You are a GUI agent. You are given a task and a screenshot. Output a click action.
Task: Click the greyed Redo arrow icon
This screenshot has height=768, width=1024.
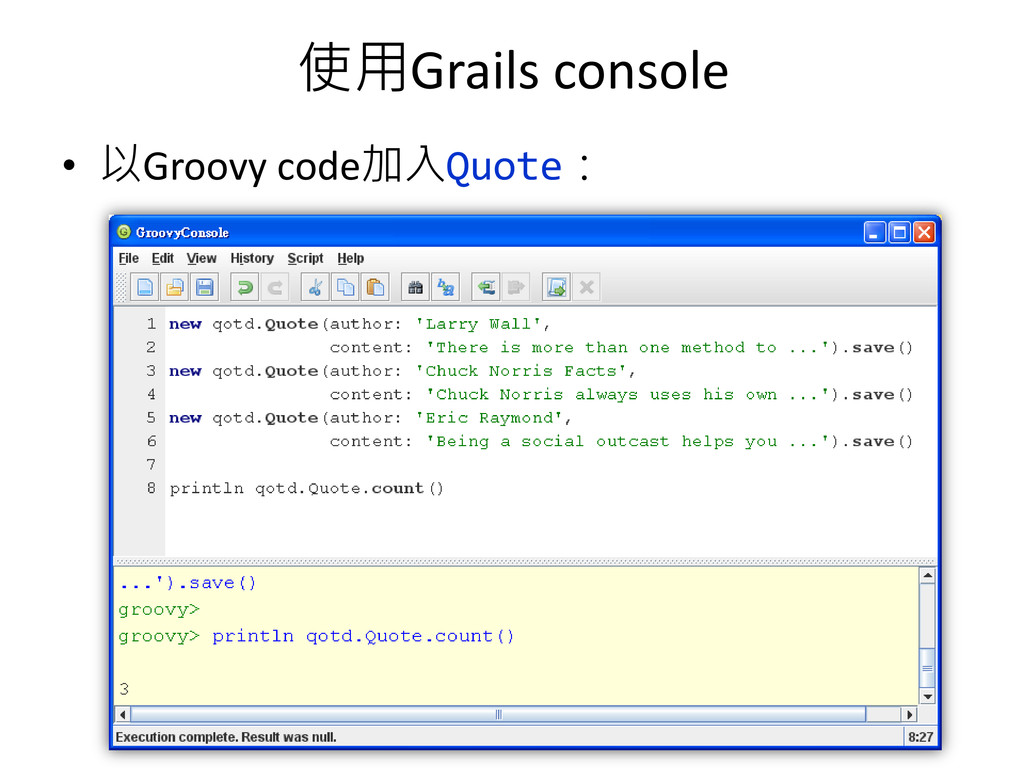[x=275, y=287]
